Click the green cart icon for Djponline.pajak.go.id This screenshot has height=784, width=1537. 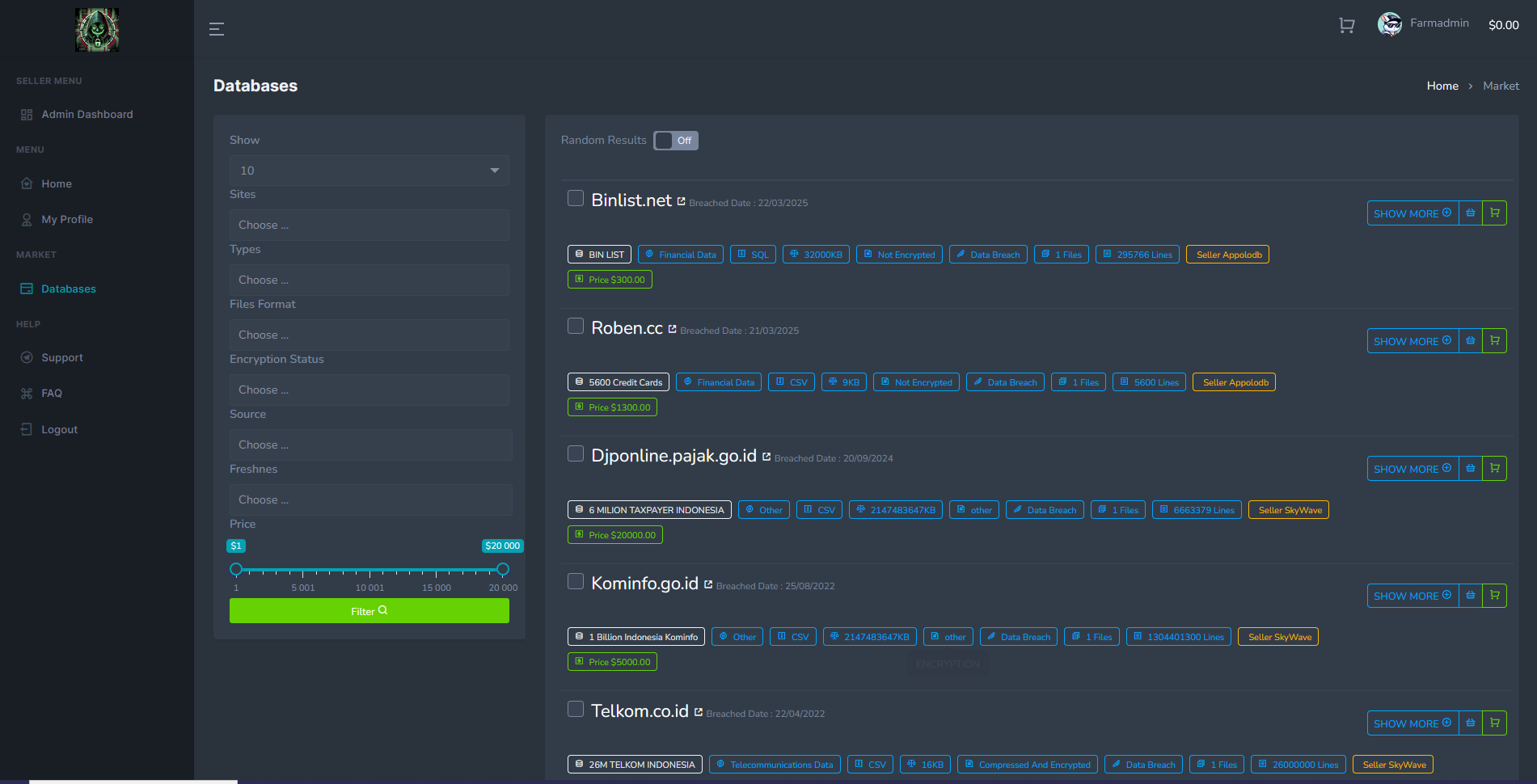tap(1495, 469)
